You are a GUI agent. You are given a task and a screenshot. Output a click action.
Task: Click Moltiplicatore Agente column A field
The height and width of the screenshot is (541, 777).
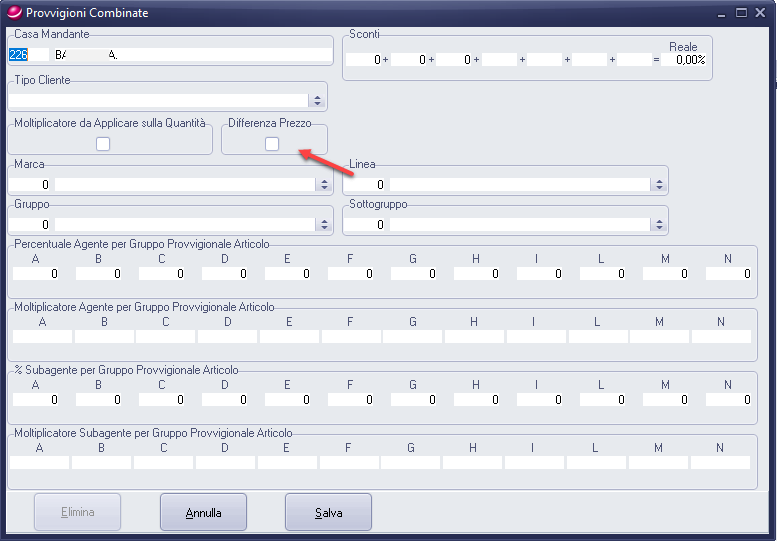point(40,336)
